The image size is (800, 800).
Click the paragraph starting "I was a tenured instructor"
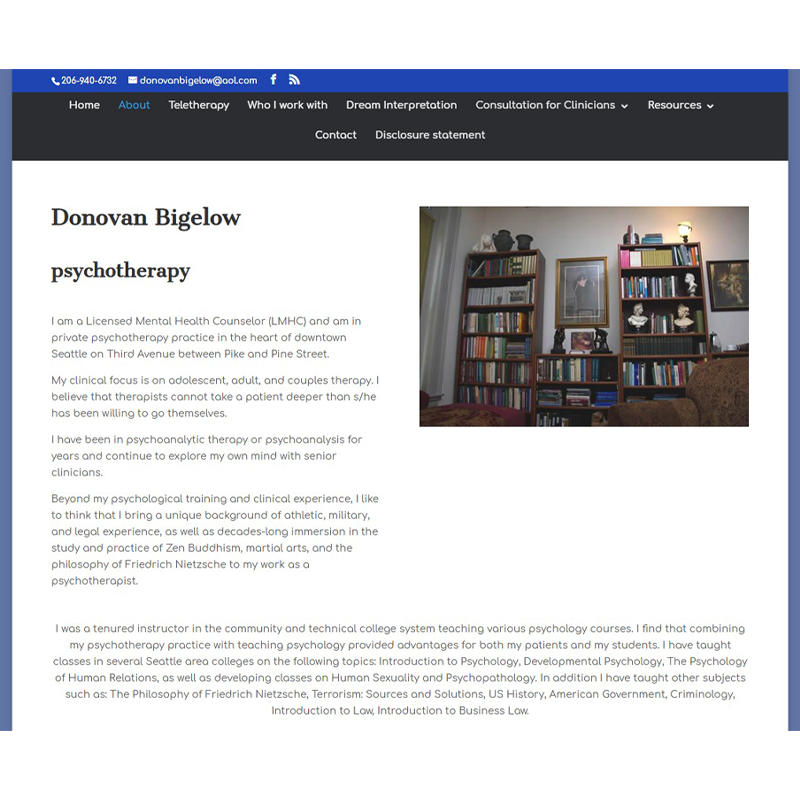400,669
